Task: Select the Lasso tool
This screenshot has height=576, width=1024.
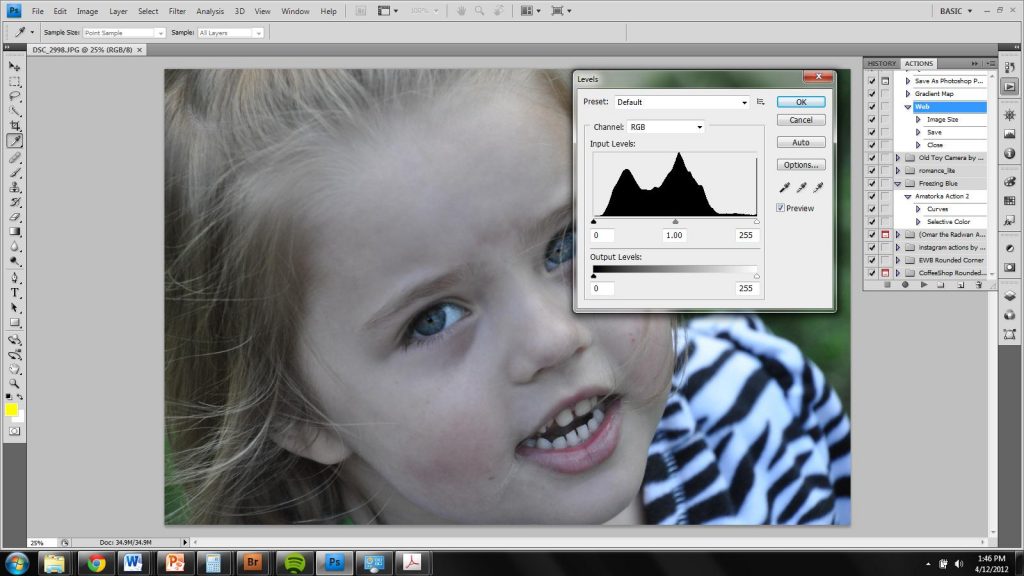Action: click(x=15, y=96)
